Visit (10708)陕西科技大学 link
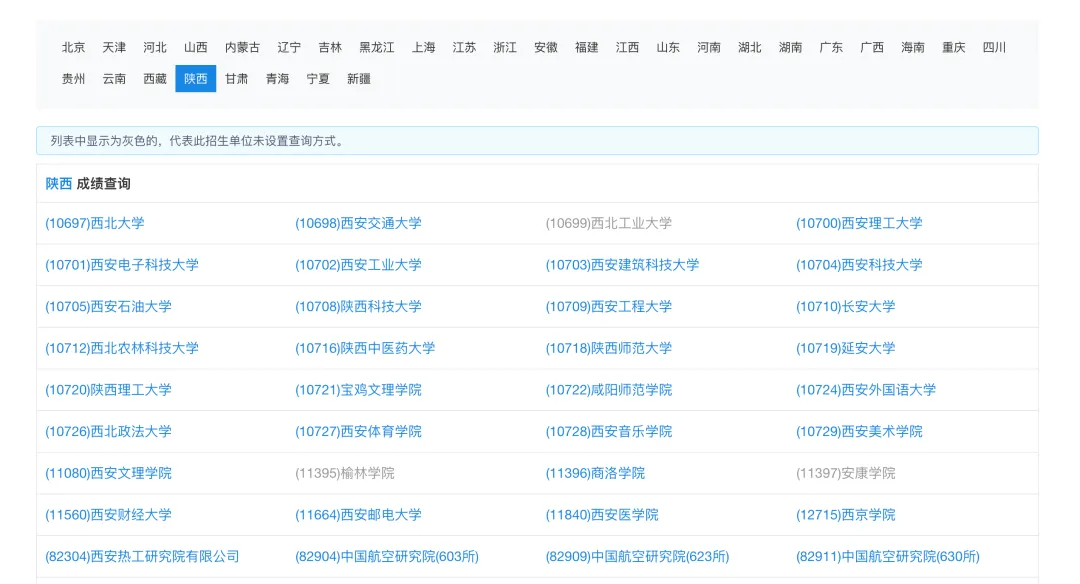Image resolution: width=1080 pixels, height=584 pixels. (358, 306)
